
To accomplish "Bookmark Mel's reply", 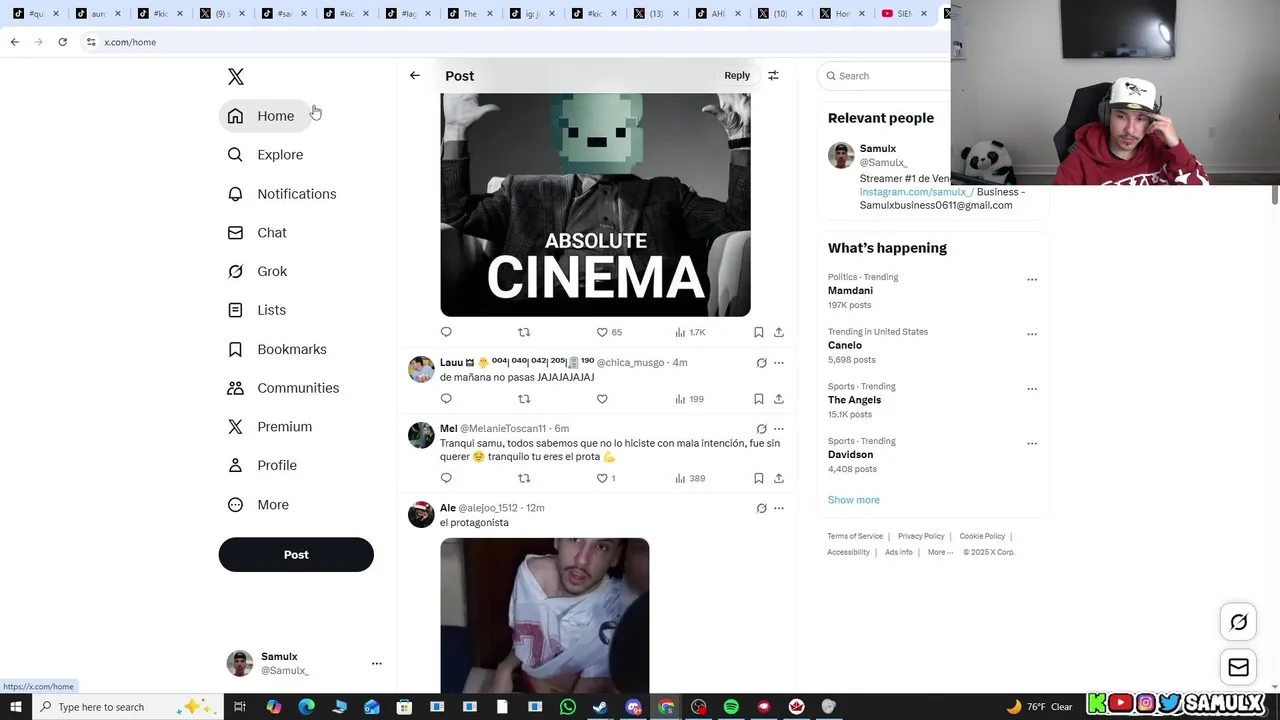I will point(759,478).
